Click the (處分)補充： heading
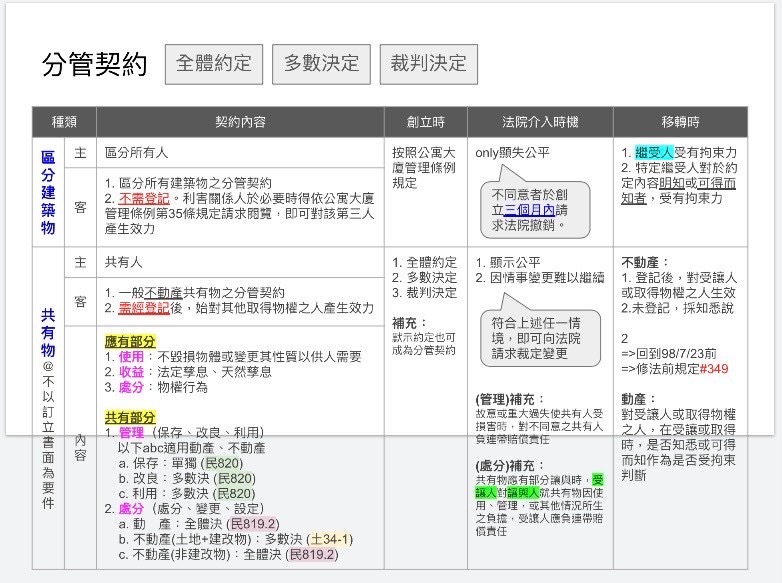782x583 pixels. click(x=510, y=466)
